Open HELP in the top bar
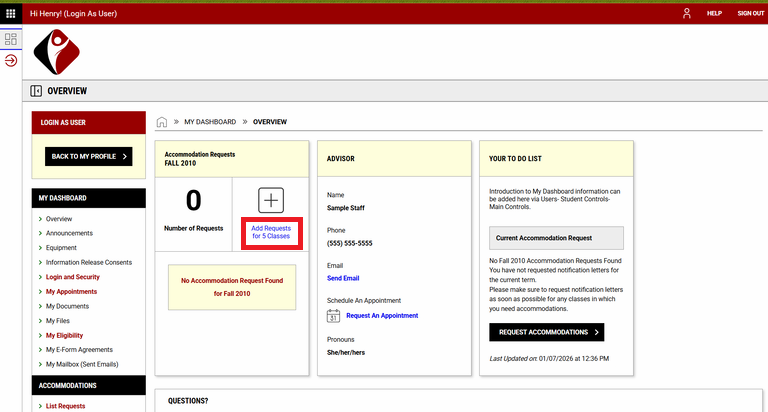768x412 pixels. pyautogui.click(x=714, y=13)
